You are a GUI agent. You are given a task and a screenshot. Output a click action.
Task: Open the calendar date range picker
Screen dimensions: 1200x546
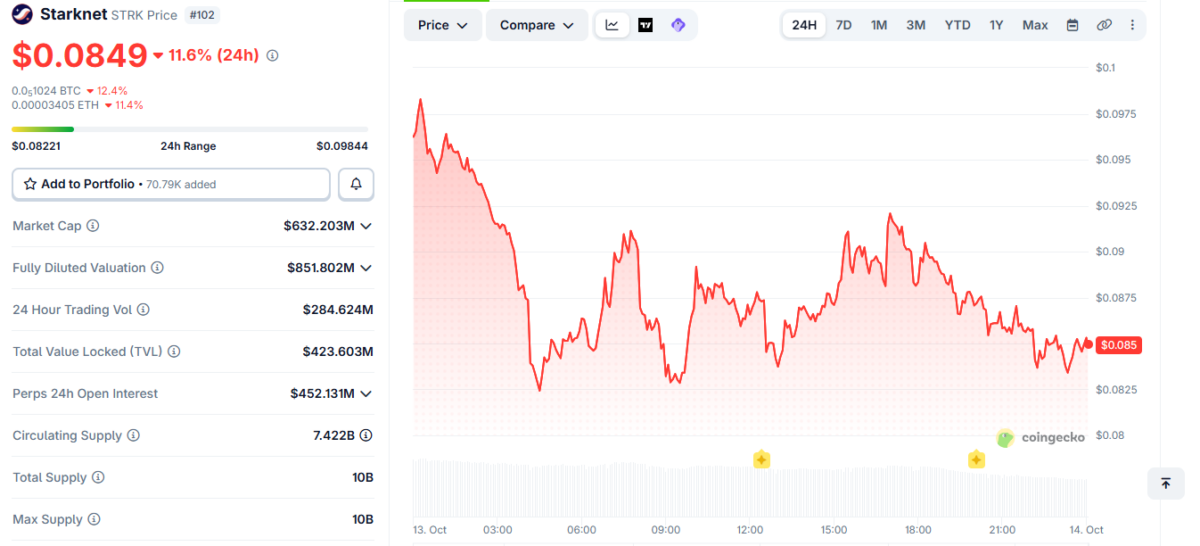[1072, 25]
